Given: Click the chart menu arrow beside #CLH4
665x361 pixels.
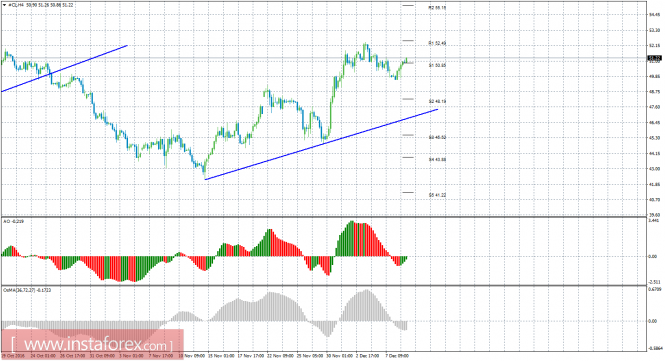Looking at the screenshot, I should (4, 5).
